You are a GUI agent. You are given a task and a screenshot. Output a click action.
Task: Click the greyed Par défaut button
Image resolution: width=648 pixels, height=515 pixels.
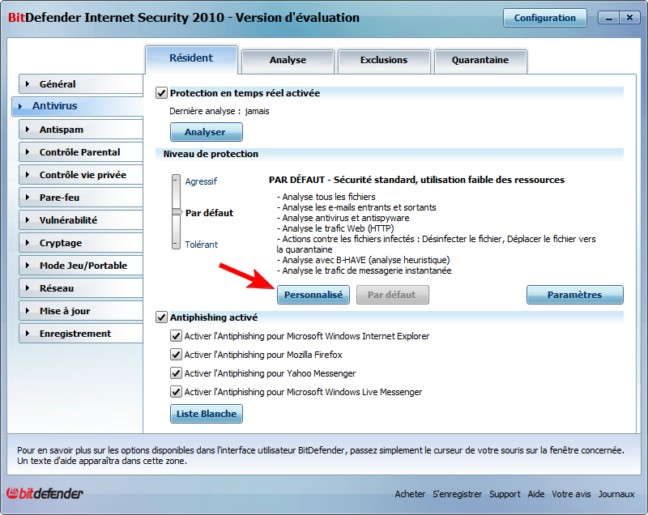pyautogui.click(x=392, y=295)
